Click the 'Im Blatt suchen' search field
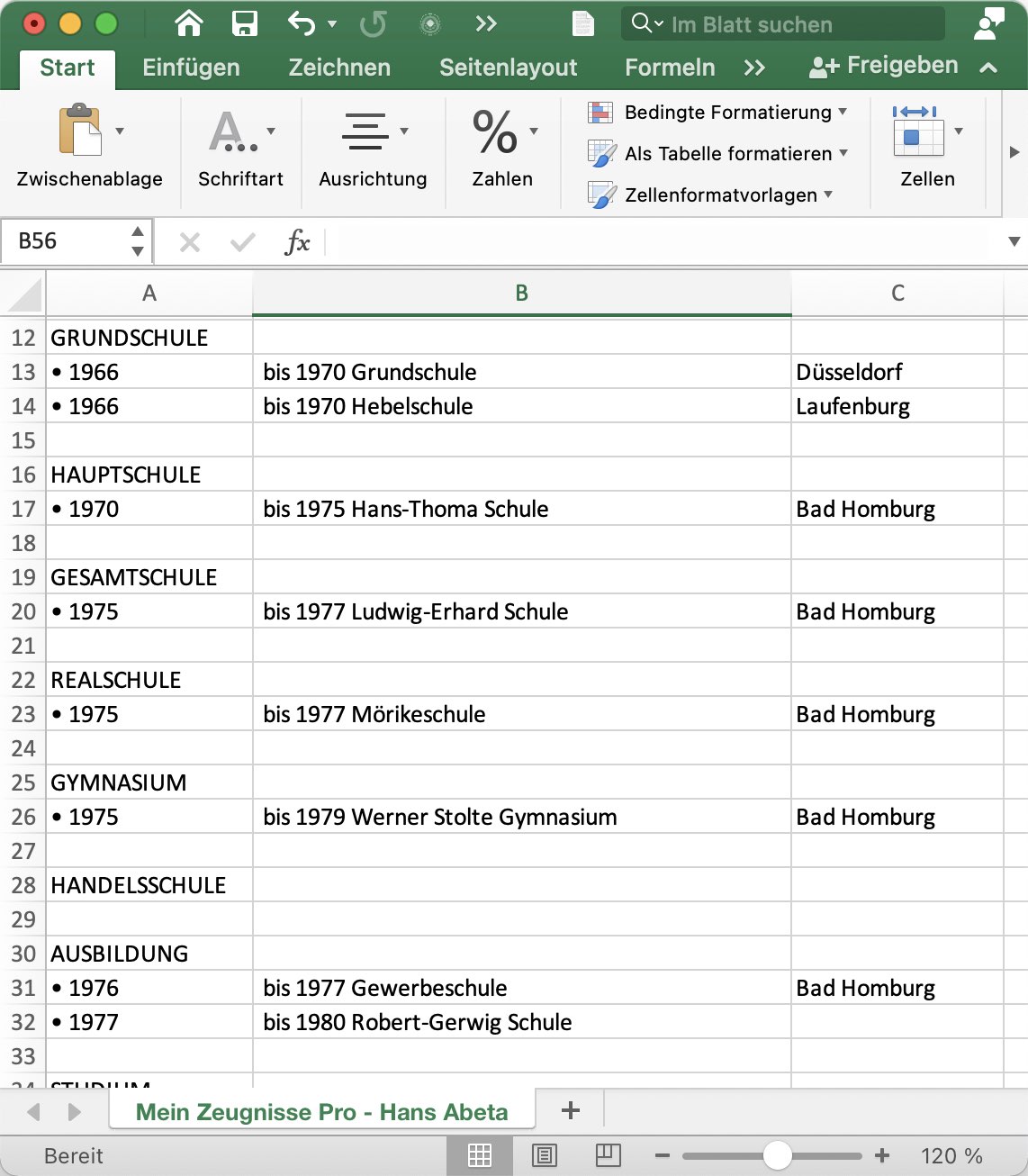The image size is (1028, 1176). tap(783, 24)
